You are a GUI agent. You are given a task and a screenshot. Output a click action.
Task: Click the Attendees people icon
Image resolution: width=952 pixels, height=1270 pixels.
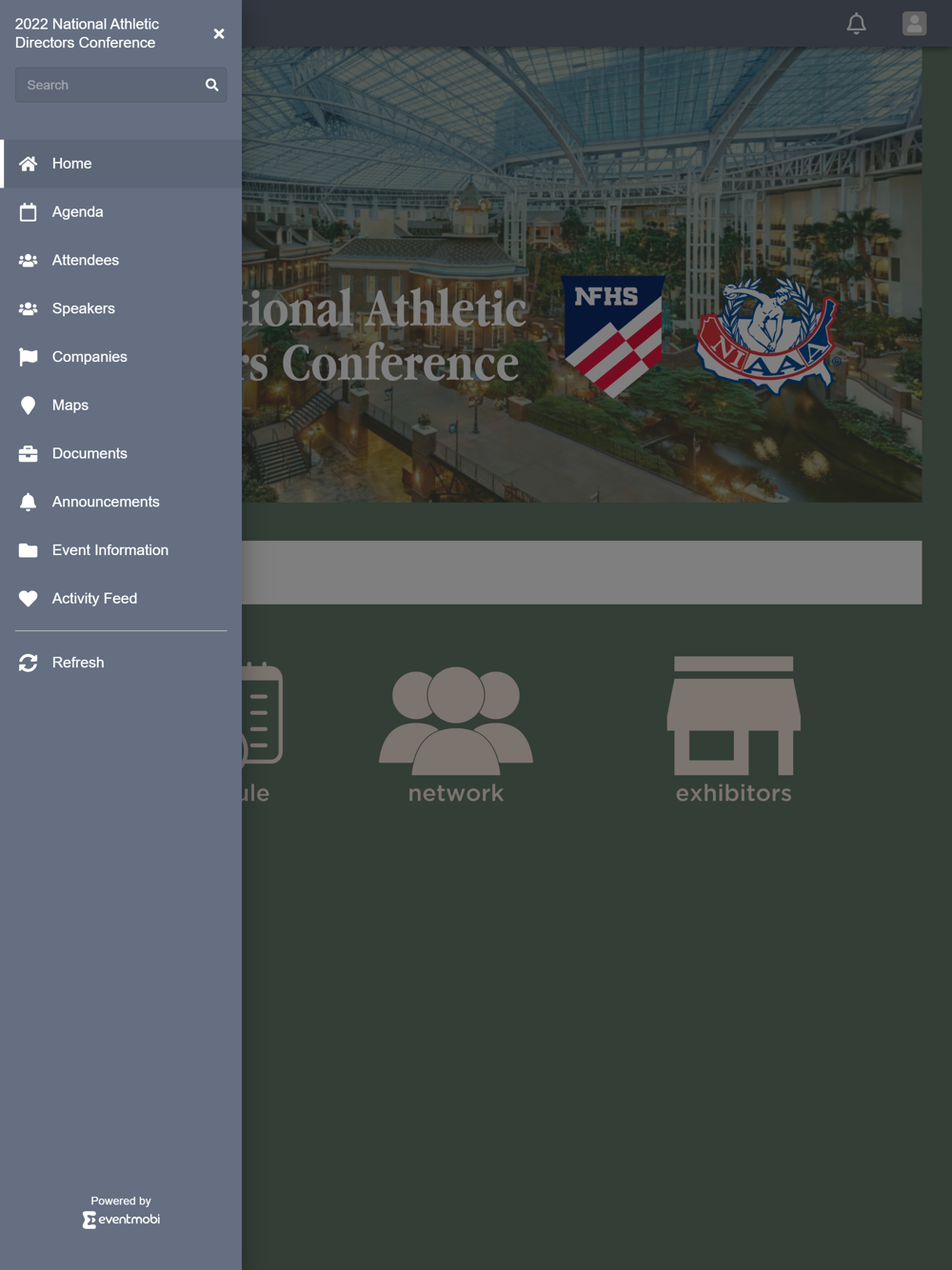tap(29, 260)
